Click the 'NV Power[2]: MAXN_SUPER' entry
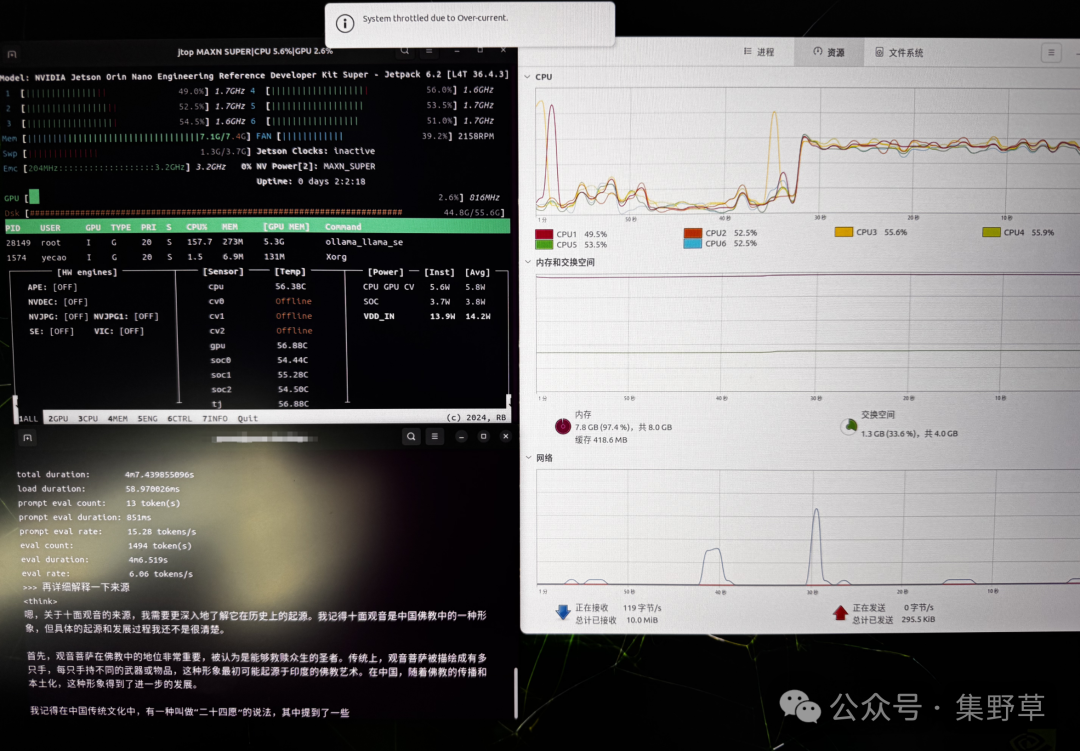The width and height of the screenshot is (1080, 751). (315, 166)
